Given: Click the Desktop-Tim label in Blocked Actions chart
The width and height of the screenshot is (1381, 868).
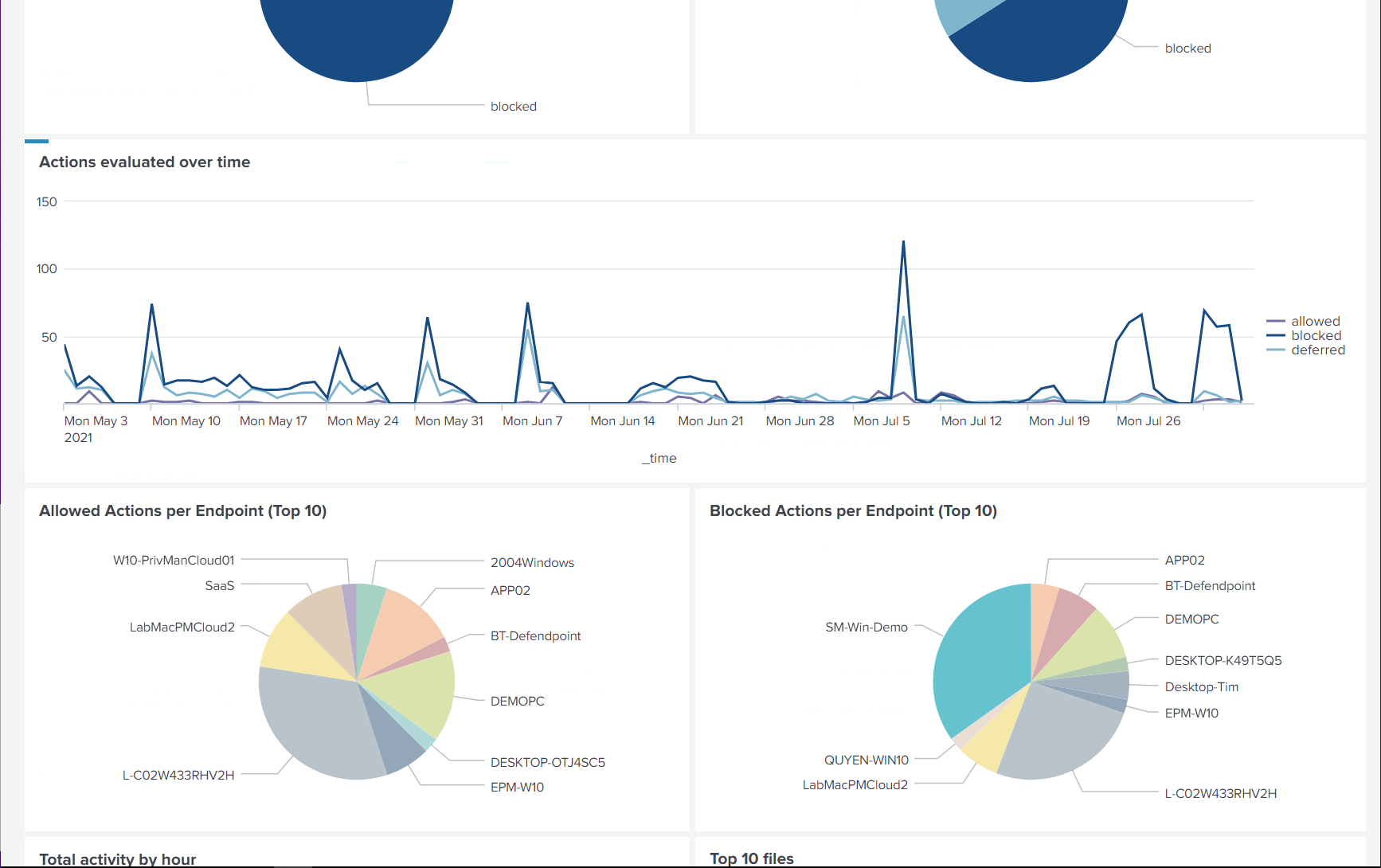Looking at the screenshot, I should (1201, 686).
